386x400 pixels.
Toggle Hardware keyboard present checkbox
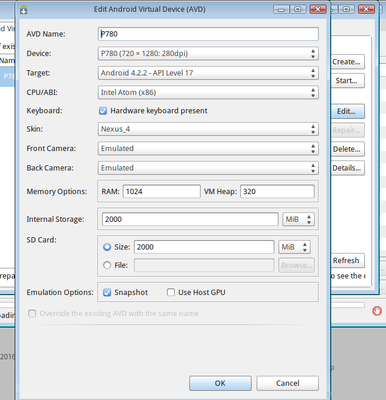[103, 111]
